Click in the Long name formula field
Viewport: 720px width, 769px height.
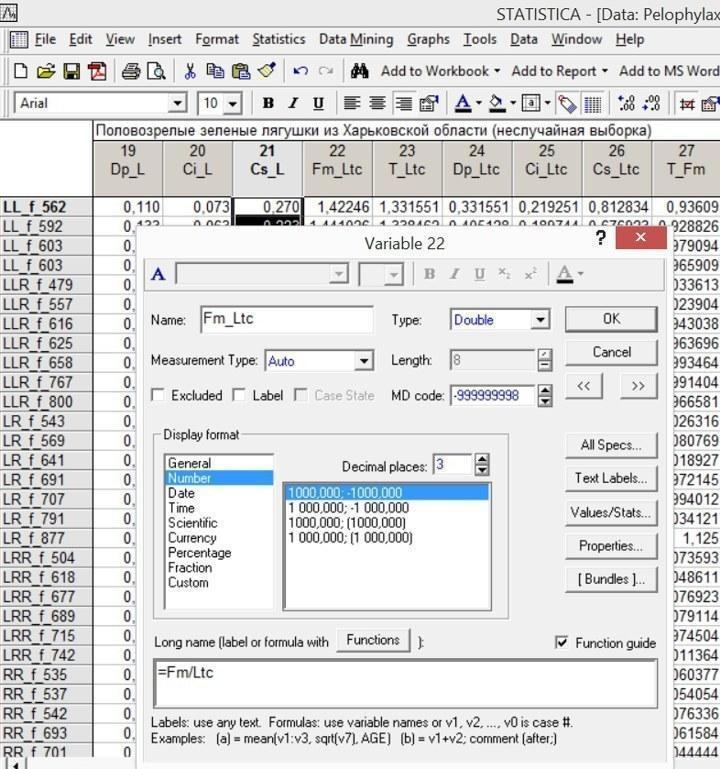point(405,683)
